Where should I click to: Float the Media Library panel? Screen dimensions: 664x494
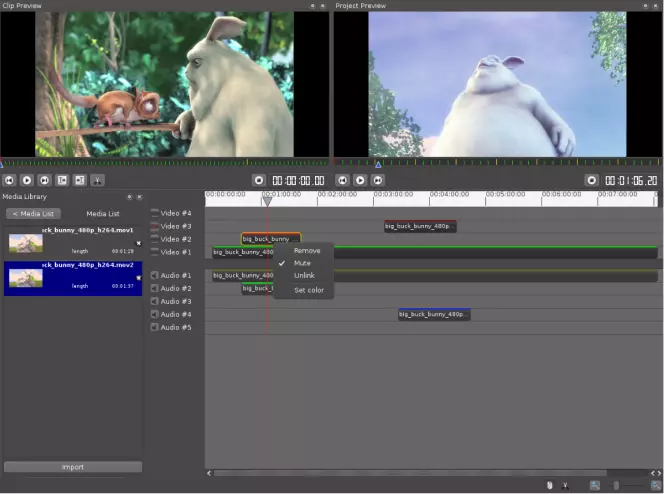pos(129,197)
